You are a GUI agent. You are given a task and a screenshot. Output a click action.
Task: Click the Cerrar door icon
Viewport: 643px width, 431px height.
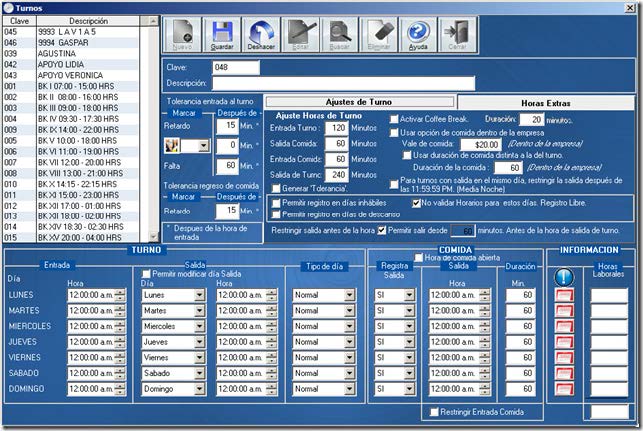pos(458,37)
